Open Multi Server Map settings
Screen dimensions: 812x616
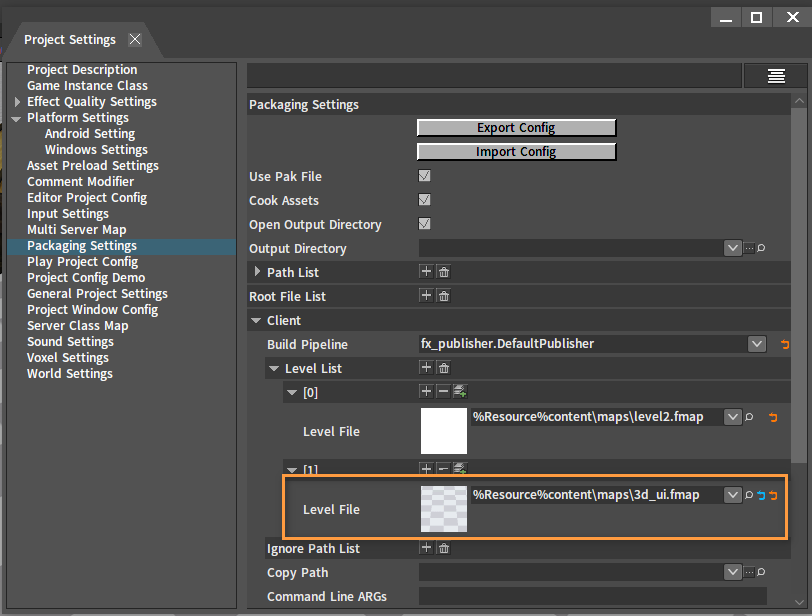pos(77,229)
